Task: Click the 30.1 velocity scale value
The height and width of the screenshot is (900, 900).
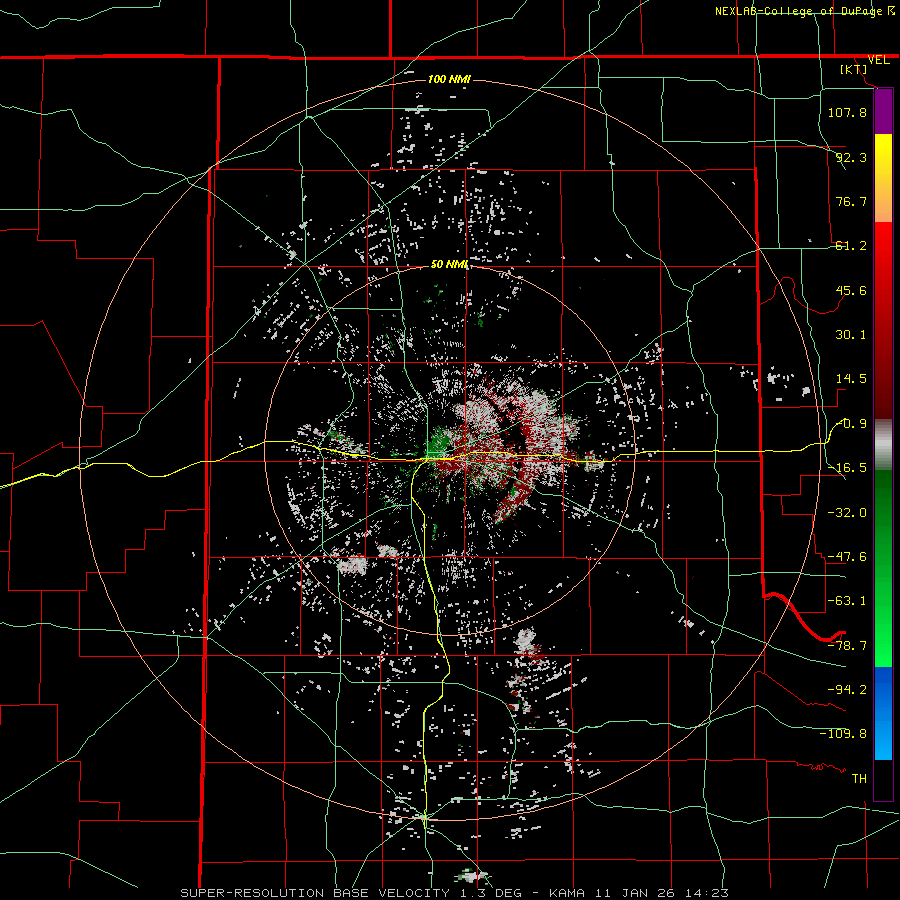Action: pos(851,335)
